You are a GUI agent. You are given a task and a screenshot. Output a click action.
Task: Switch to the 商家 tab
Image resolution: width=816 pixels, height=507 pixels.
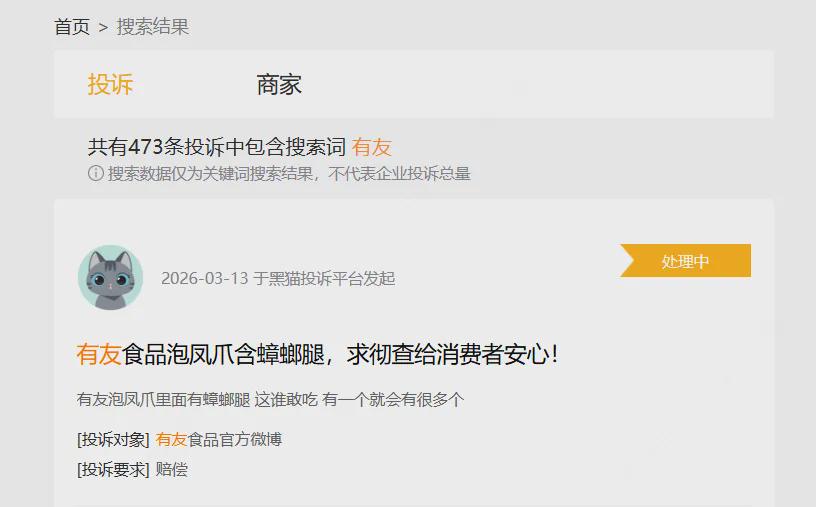coord(279,84)
